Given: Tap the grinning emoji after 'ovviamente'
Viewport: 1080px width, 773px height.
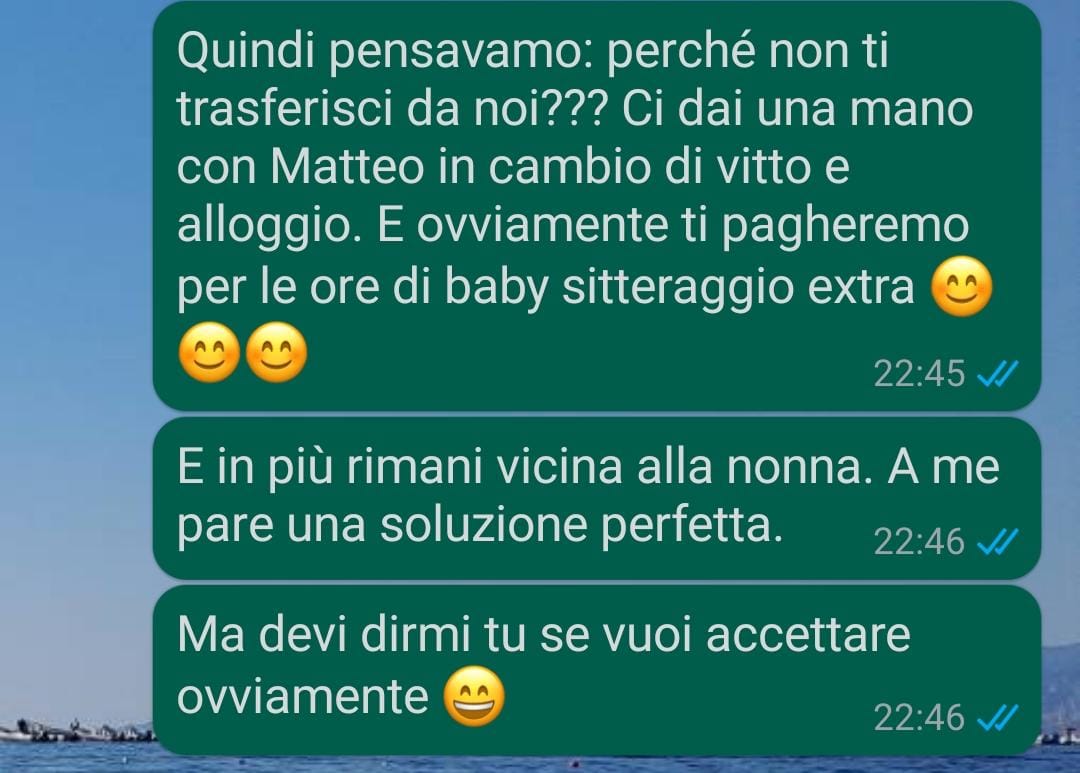Looking at the screenshot, I should click(474, 696).
